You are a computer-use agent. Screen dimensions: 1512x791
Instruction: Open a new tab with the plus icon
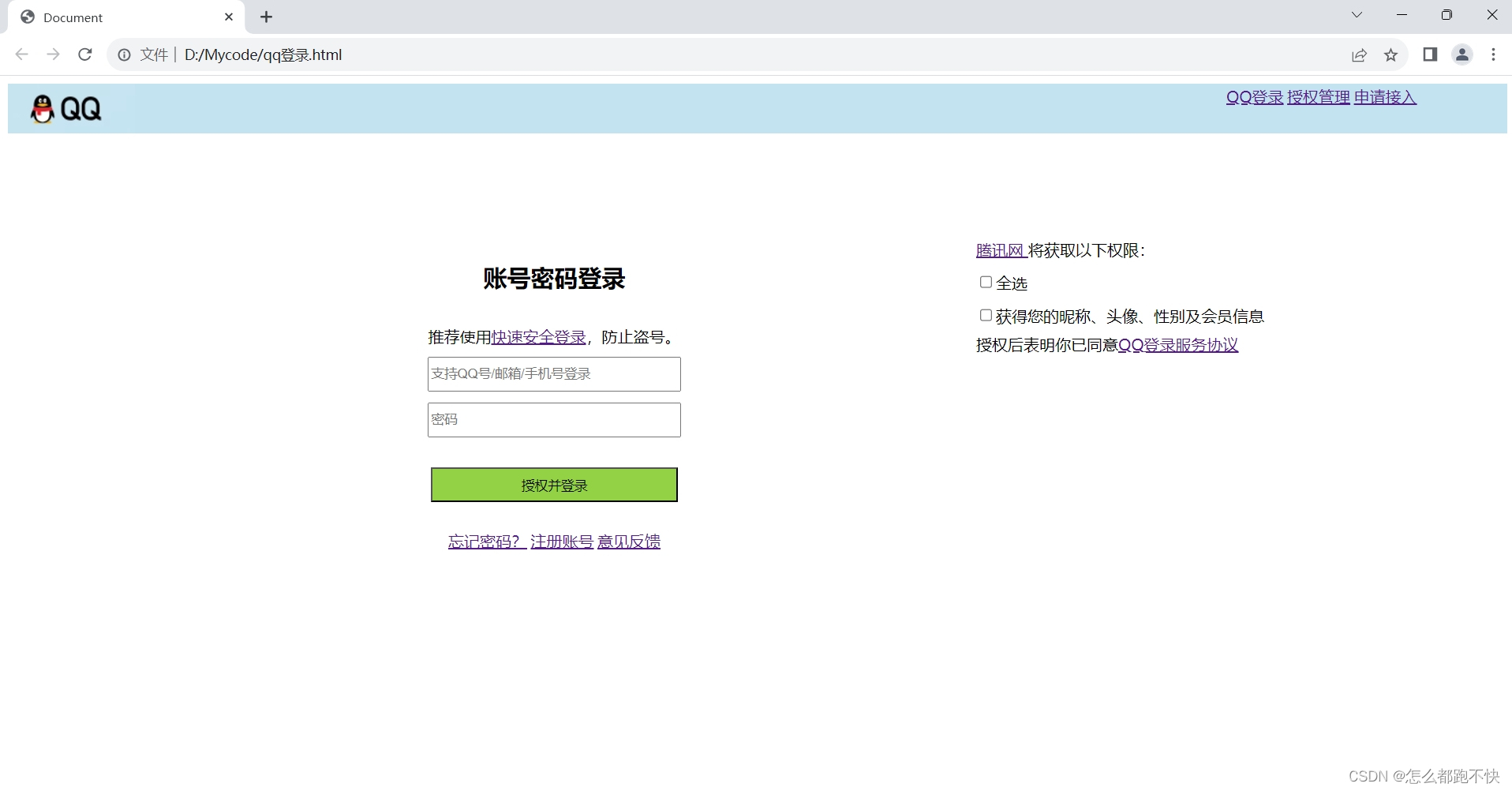click(x=267, y=17)
